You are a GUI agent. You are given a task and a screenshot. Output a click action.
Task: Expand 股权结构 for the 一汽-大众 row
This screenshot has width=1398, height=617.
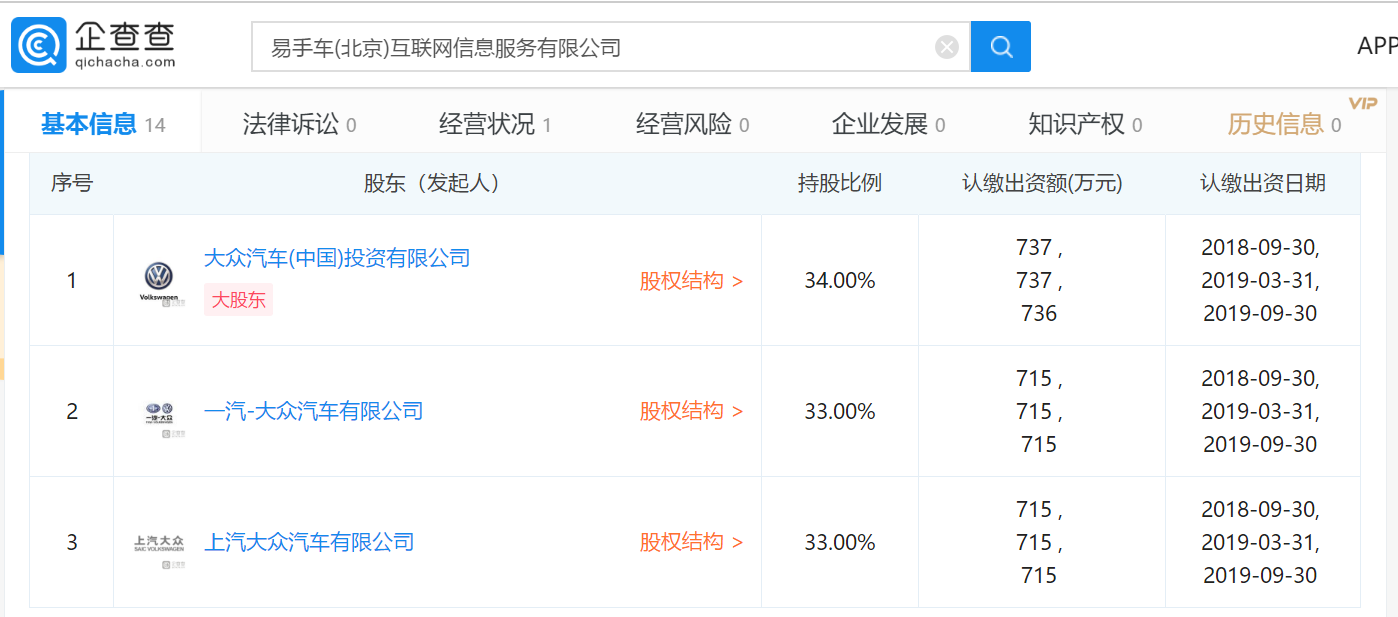pos(690,411)
